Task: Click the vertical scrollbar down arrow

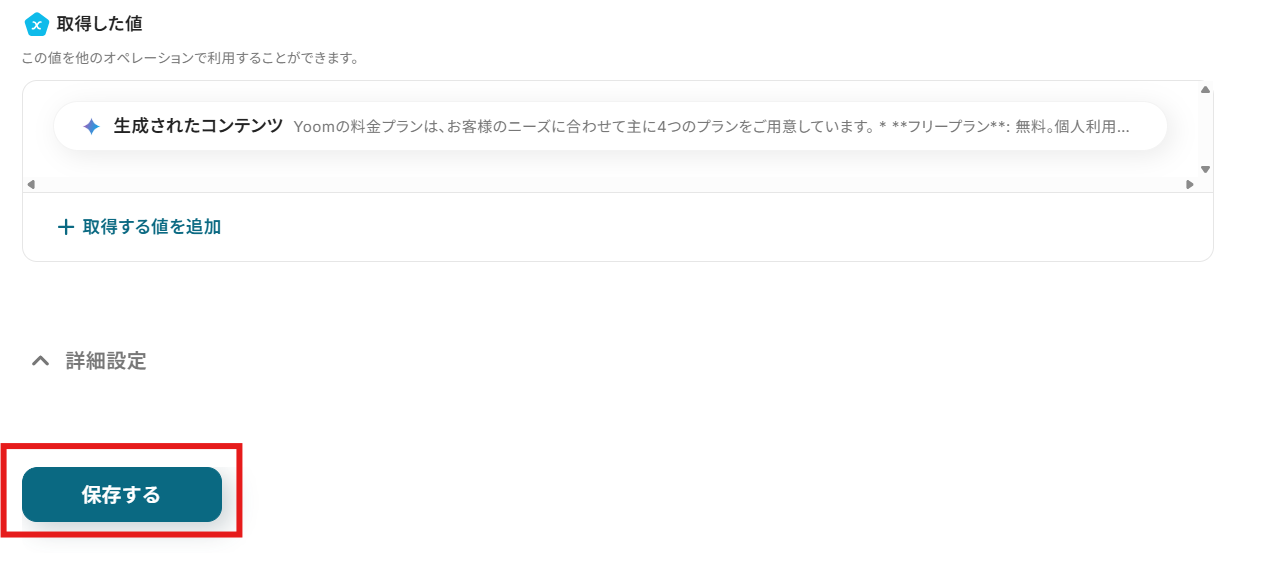Action: coord(1205,170)
